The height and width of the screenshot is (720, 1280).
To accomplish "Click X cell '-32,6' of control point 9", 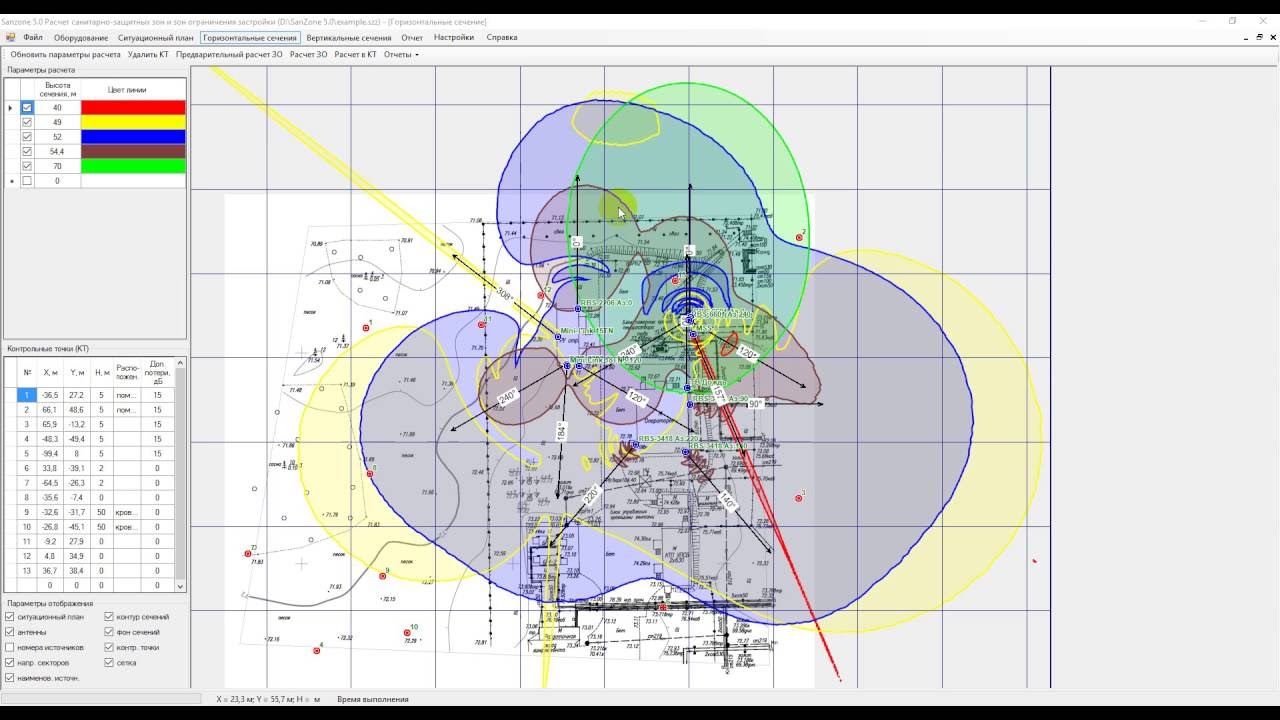I will (50, 512).
